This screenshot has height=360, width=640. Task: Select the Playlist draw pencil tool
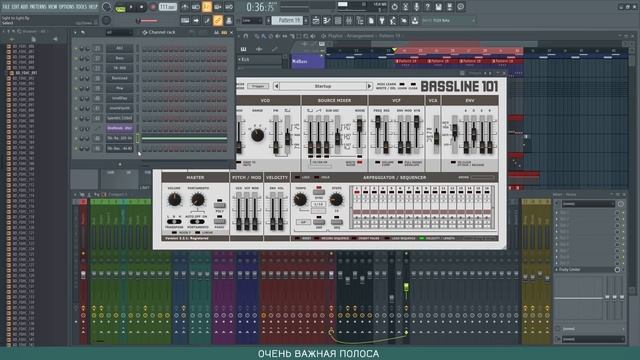coord(257,36)
